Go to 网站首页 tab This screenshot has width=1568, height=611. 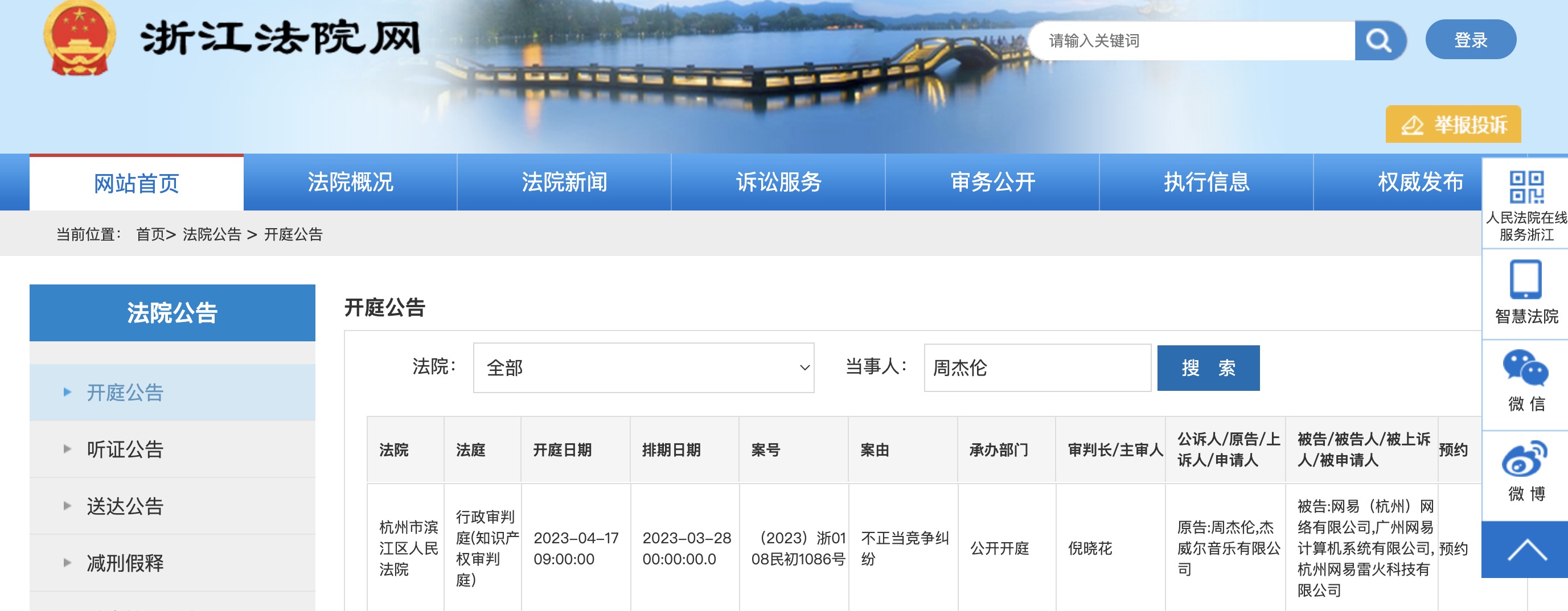tap(136, 183)
